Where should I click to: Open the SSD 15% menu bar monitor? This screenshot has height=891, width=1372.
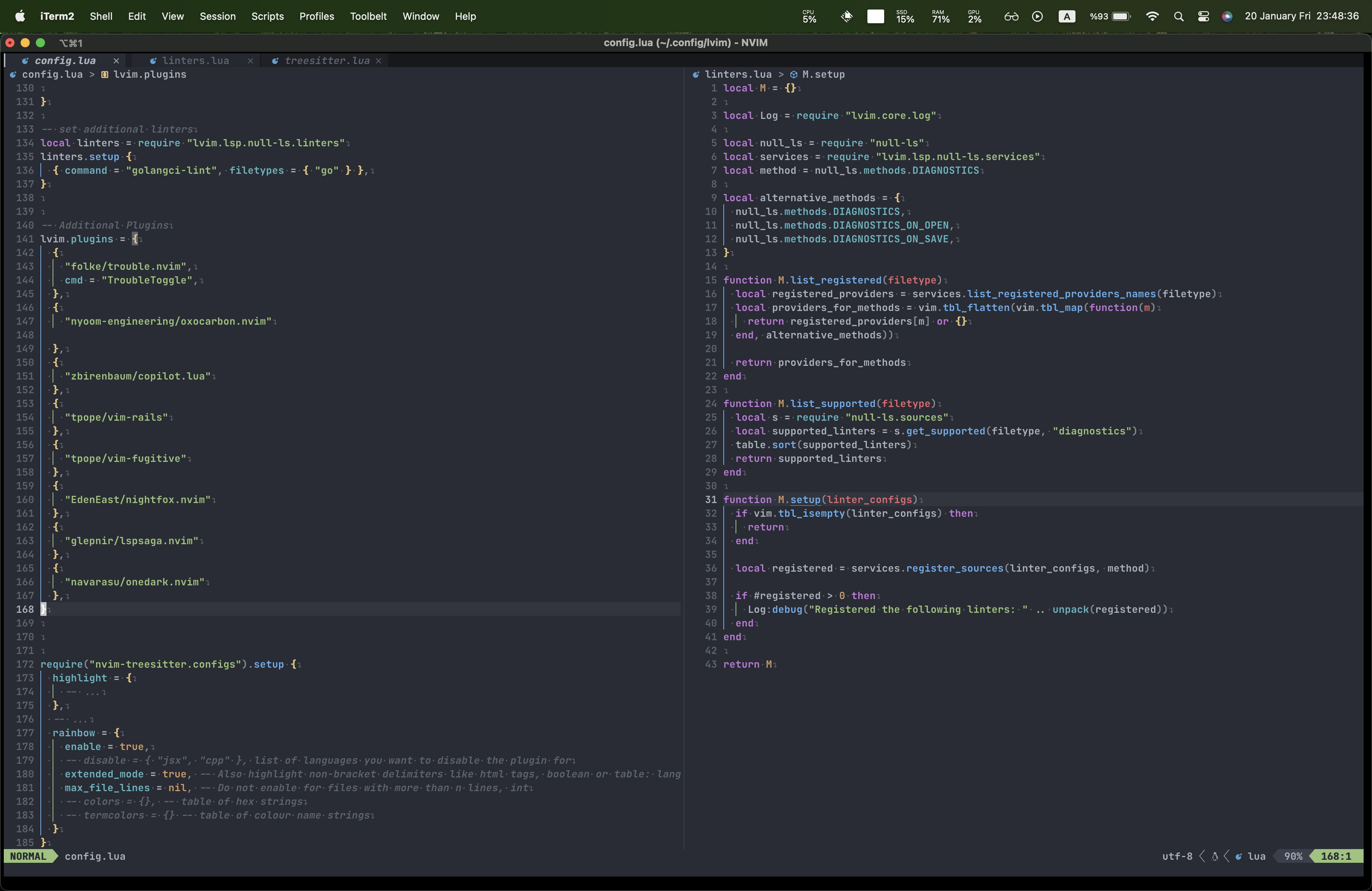coord(905,16)
